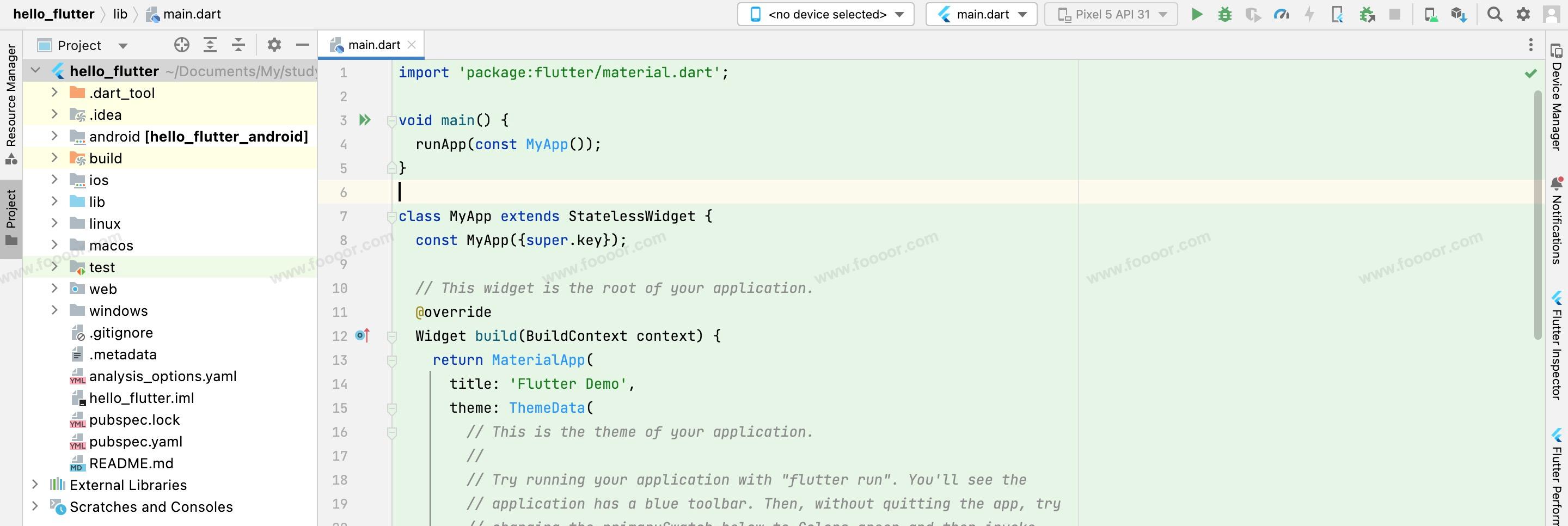
Task: Open the SDK Manager toolbar icon
Action: tap(1459, 15)
